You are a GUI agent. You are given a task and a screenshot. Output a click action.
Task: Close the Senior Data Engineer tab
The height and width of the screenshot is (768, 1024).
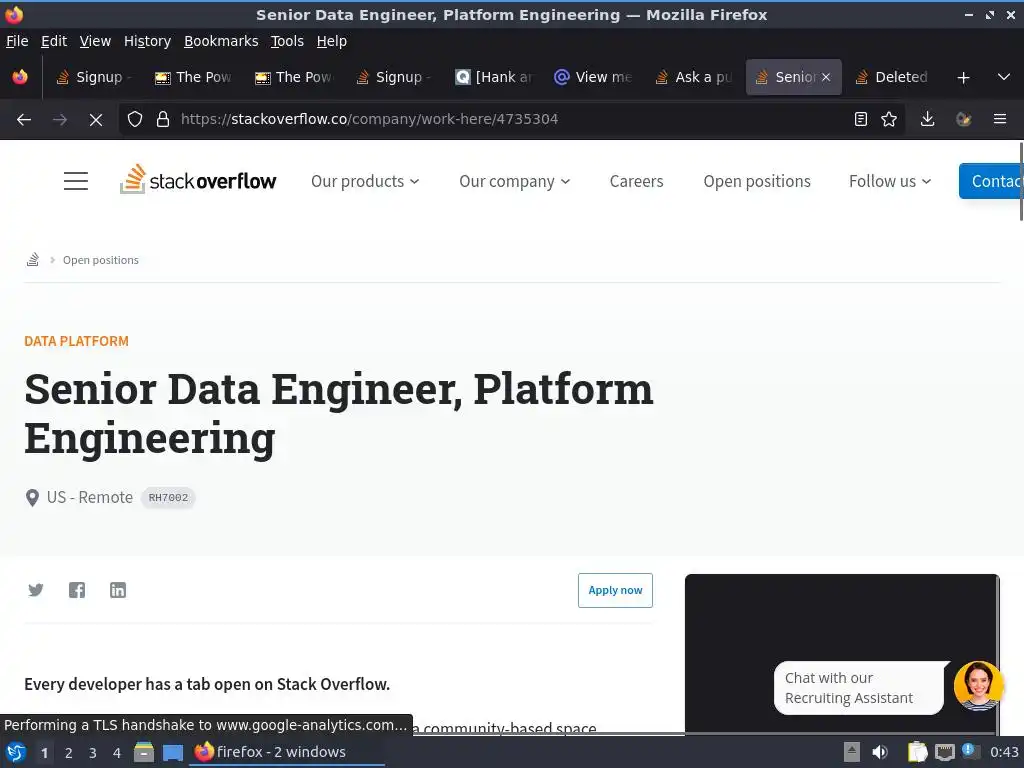[826, 77]
